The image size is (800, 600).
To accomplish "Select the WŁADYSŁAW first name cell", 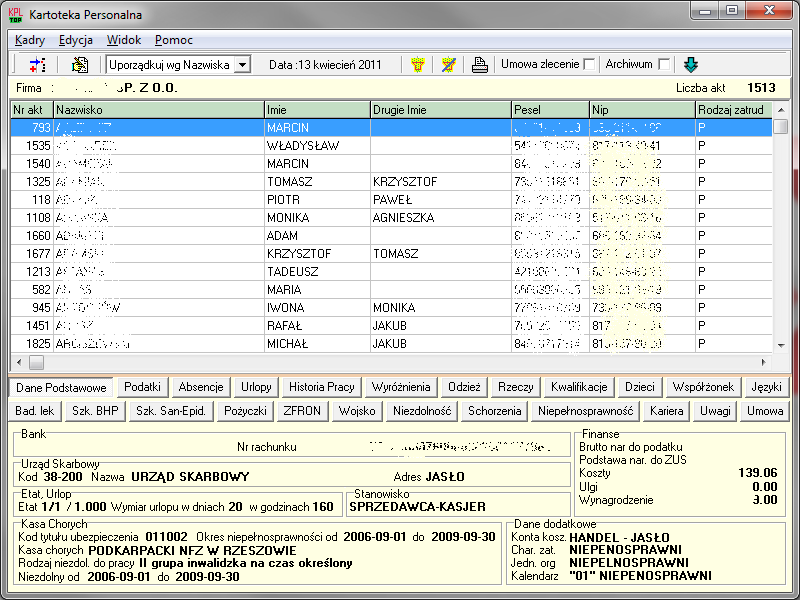I will [x=317, y=146].
